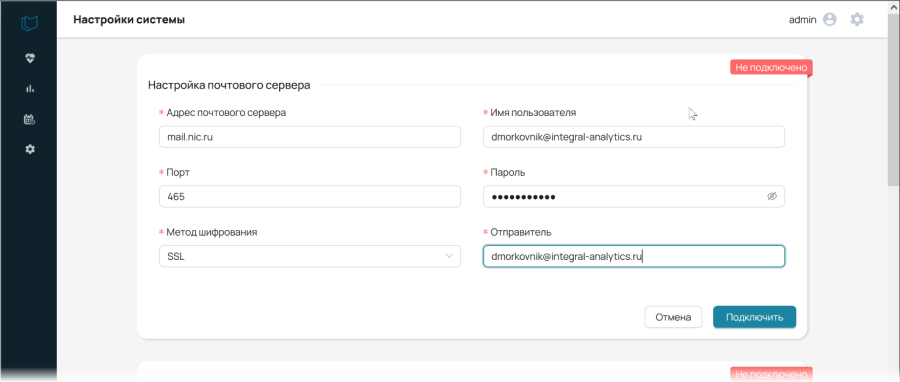Focus the Имя пользователя field
The height and width of the screenshot is (382, 900).
(x=634, y=137)
